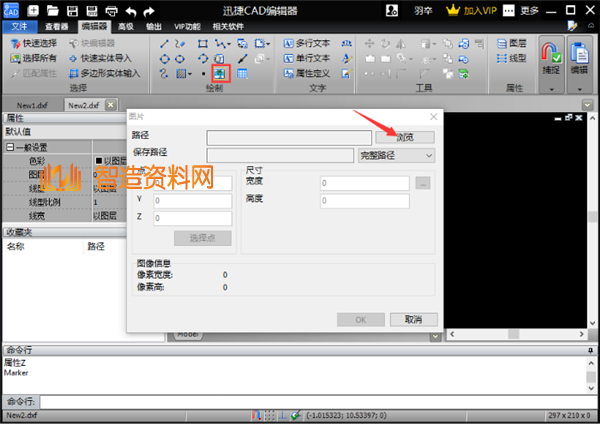Click the 宽度 width input field
Viewport: 600px width, 424px height.
point(365,183)
